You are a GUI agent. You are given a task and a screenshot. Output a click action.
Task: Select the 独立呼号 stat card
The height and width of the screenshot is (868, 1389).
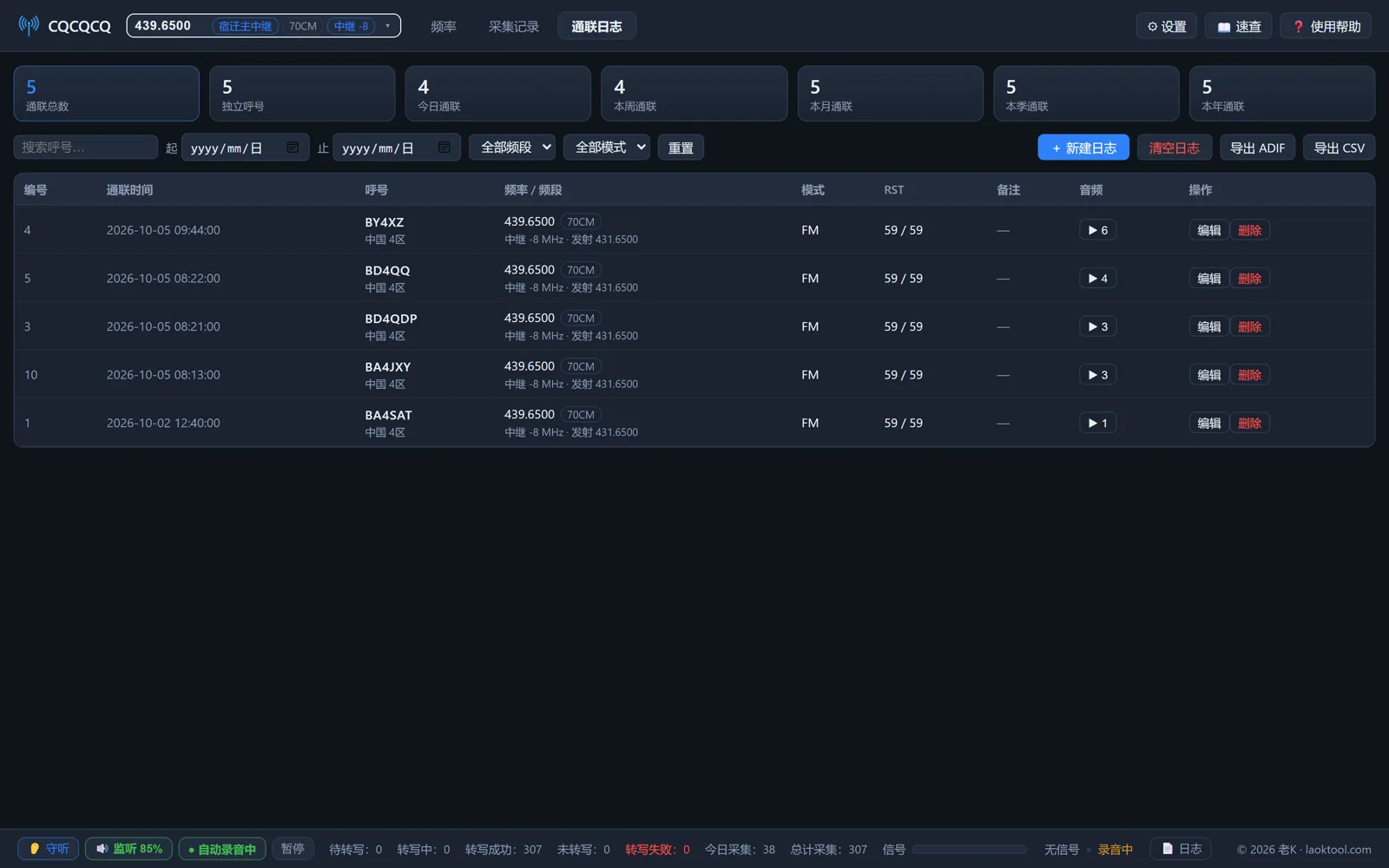point(302,94)
